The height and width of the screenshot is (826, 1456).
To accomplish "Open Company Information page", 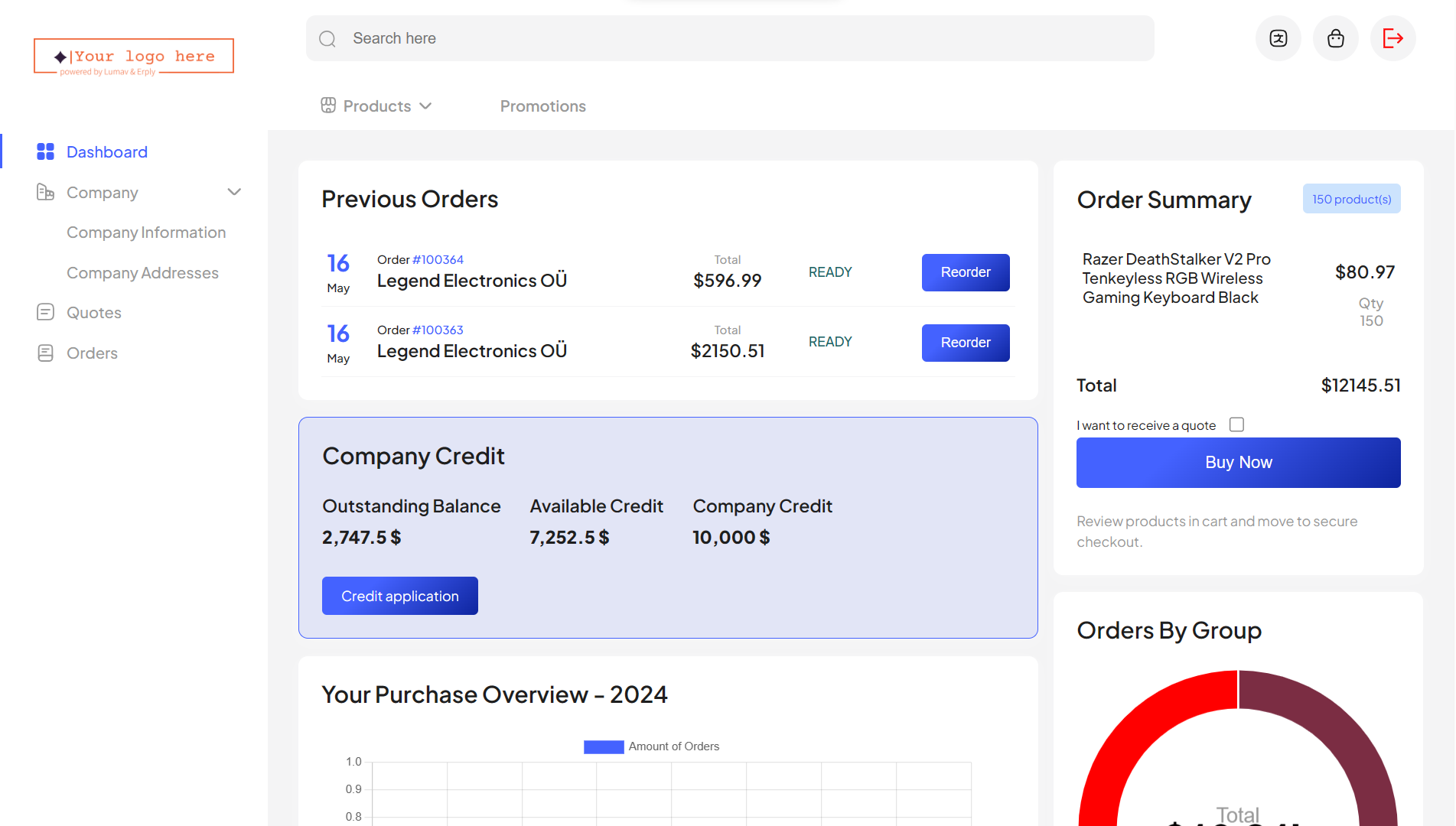I will coord(145,233).
